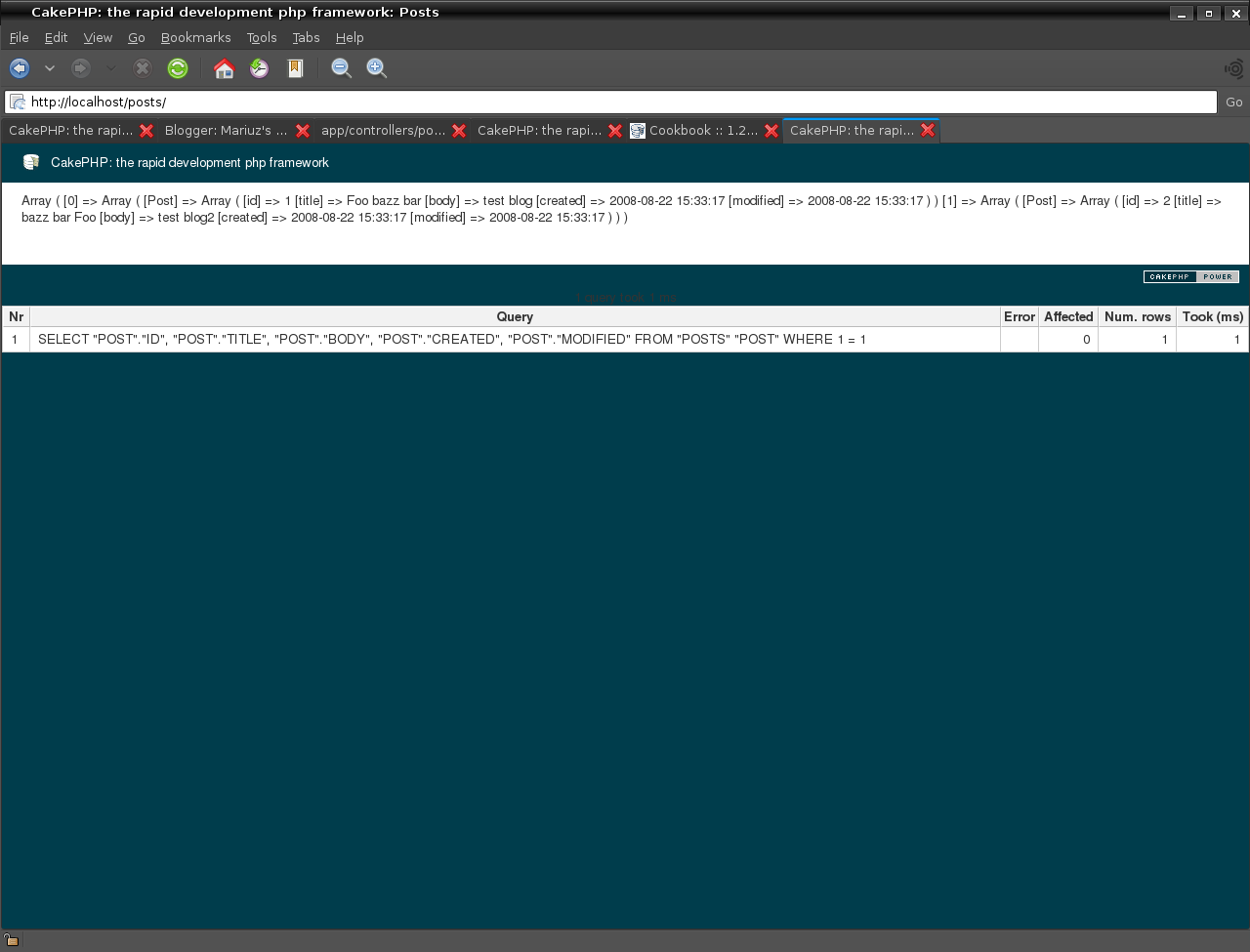The height and width of the screenshot is (952, 1250).
Task: Click the page icon in the address bar
Action: (18, 102)
